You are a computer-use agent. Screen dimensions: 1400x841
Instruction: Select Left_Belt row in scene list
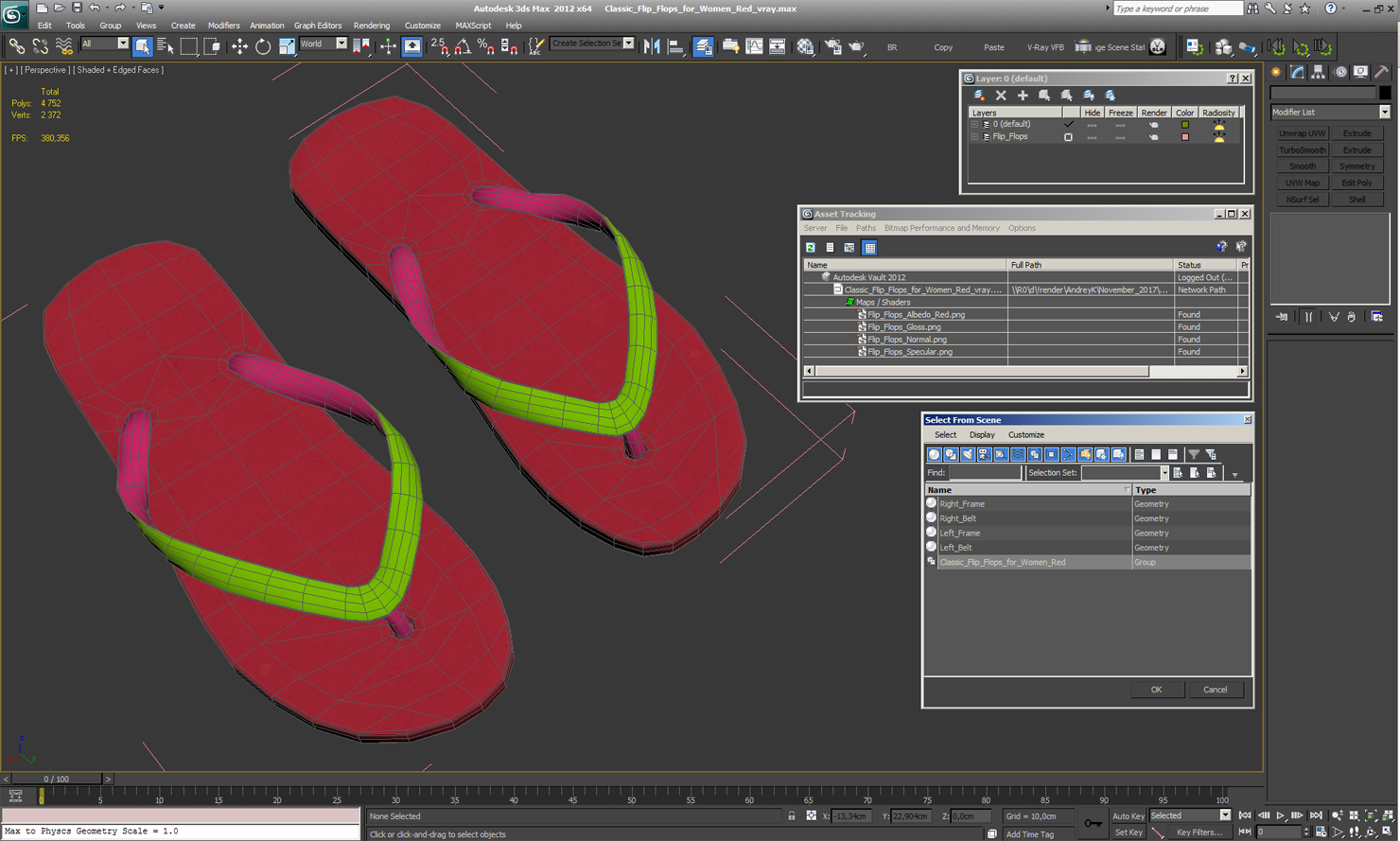click(x=1088, y=548)
